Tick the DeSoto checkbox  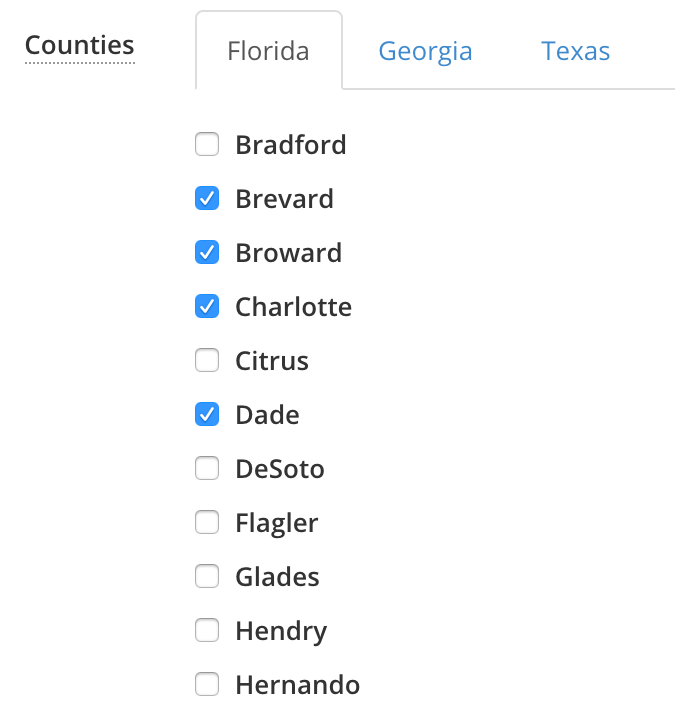click(207, 468)
